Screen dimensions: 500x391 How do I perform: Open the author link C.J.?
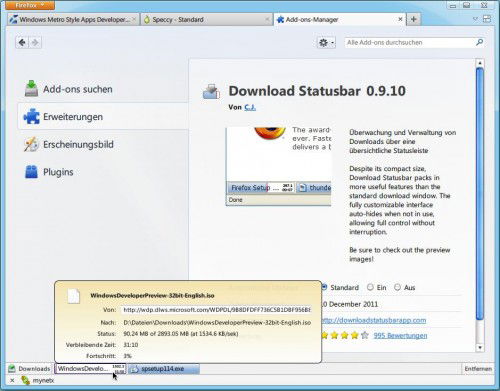click(250, 107)
